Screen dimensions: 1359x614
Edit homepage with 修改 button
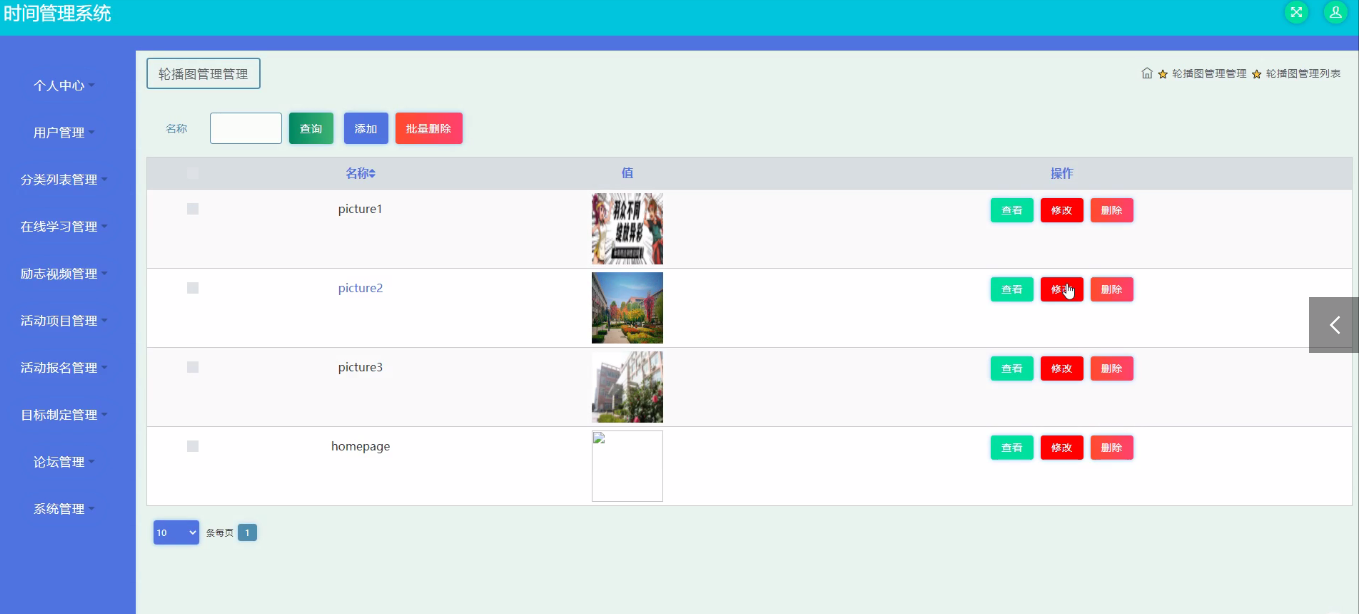1062,447
